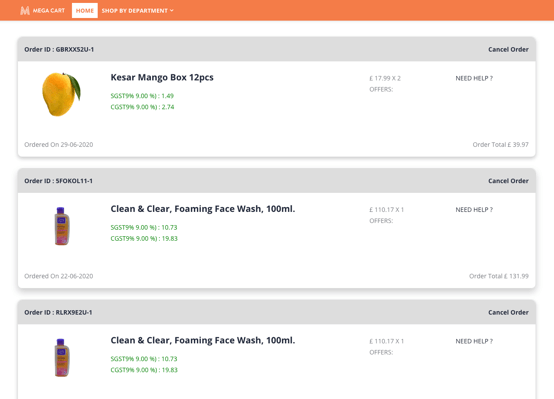Cancel order GBRXX52U-1
The height and width of the screenshot is (399, 554).
508,49
